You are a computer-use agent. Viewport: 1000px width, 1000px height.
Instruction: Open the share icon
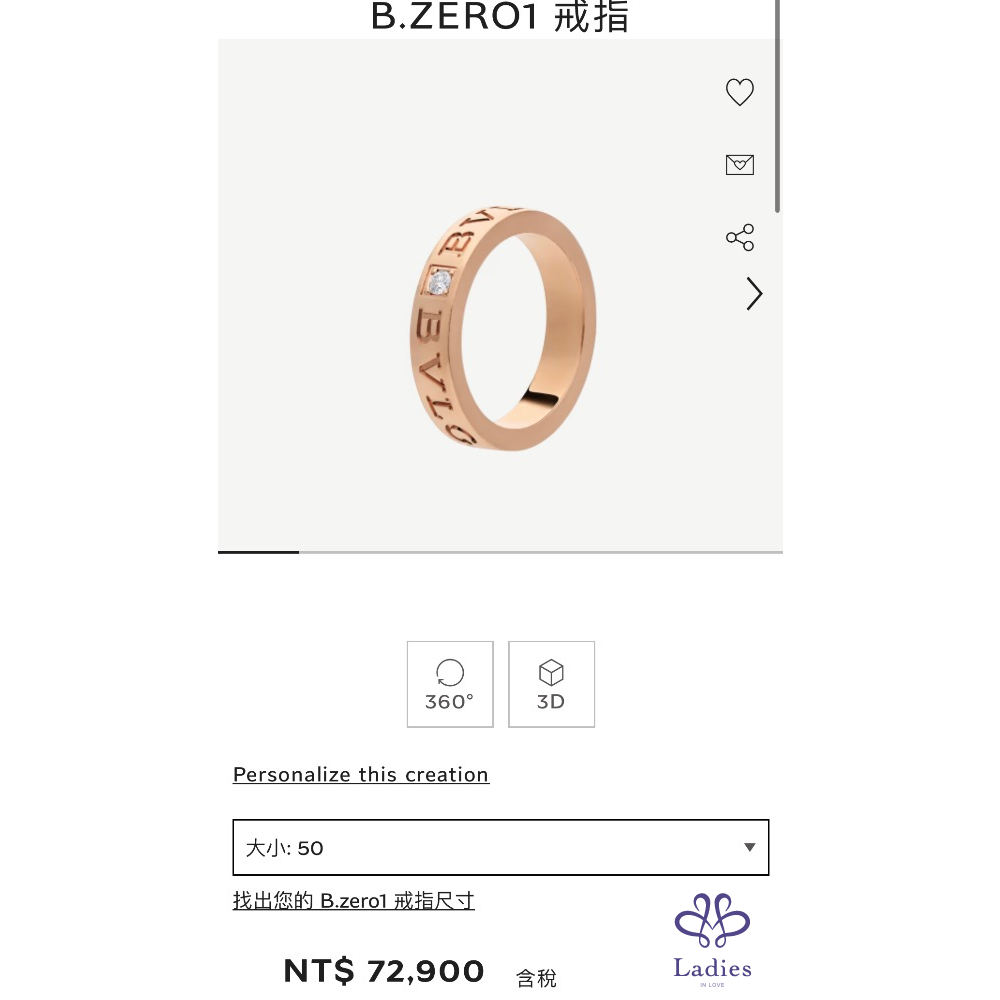740,237
